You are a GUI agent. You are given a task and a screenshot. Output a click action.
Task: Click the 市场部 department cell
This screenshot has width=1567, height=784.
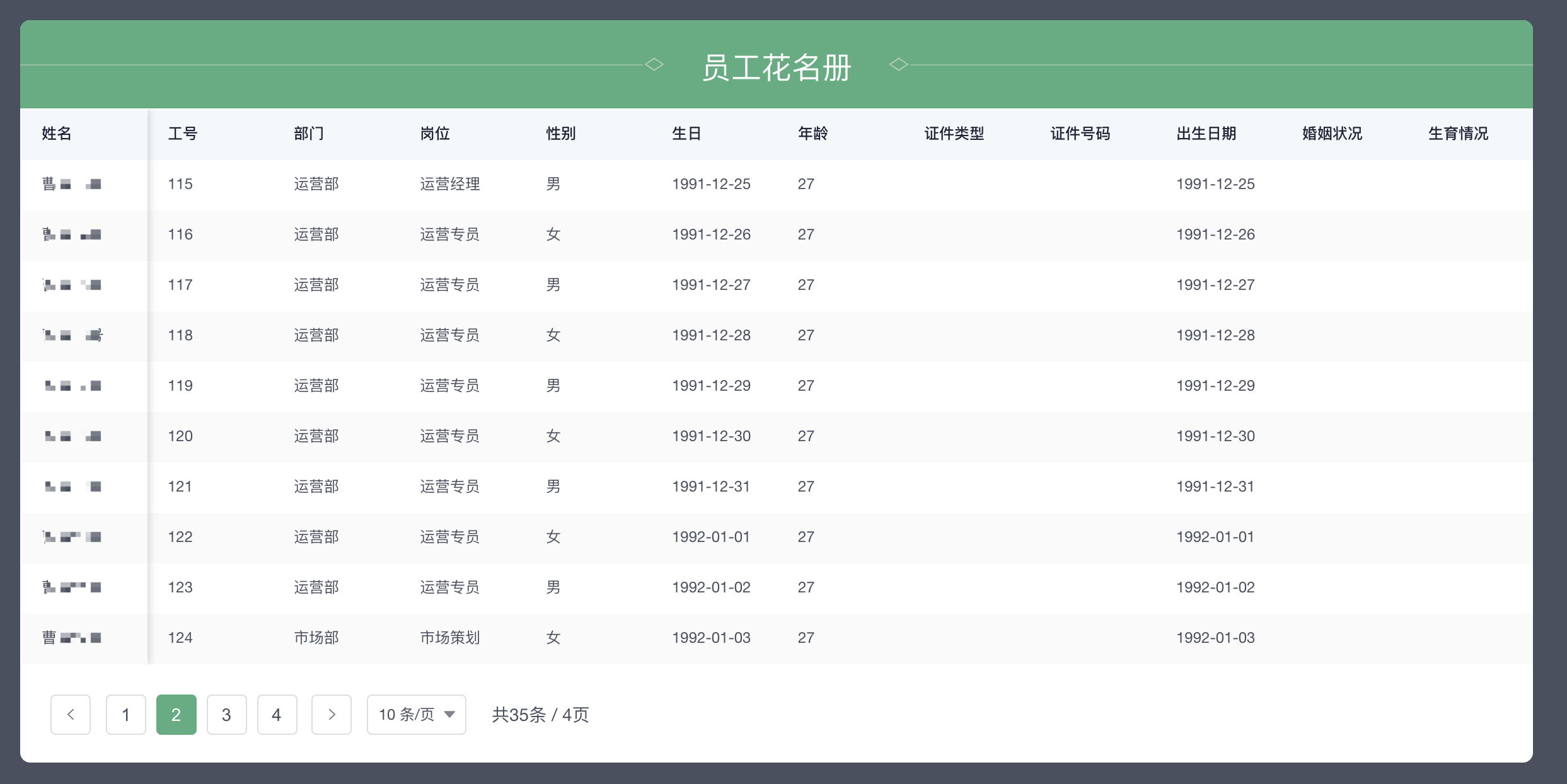(x=316, y=638)
